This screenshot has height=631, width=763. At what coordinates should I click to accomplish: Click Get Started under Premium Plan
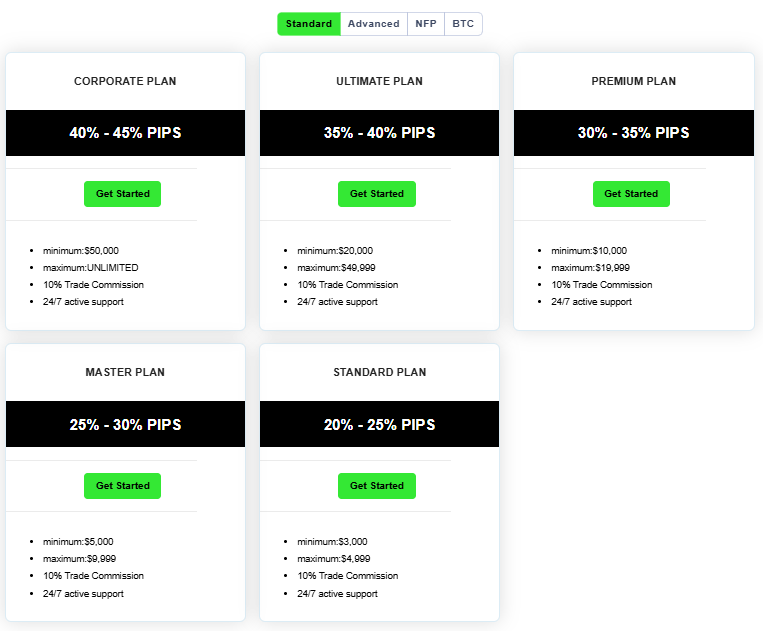[631, 194]
